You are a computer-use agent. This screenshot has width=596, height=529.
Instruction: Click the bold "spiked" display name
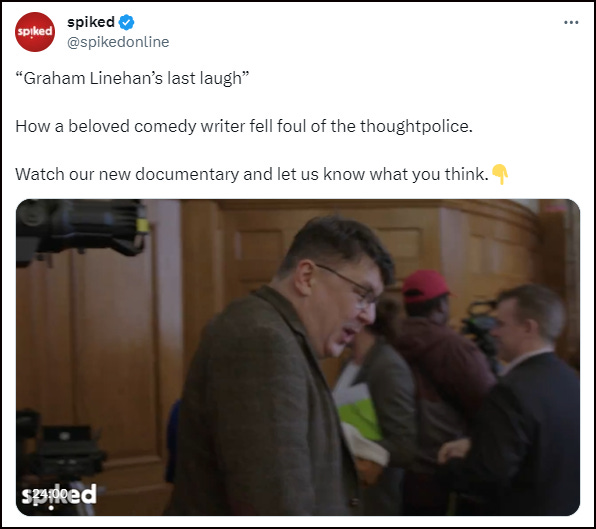[x=91, y=22]
